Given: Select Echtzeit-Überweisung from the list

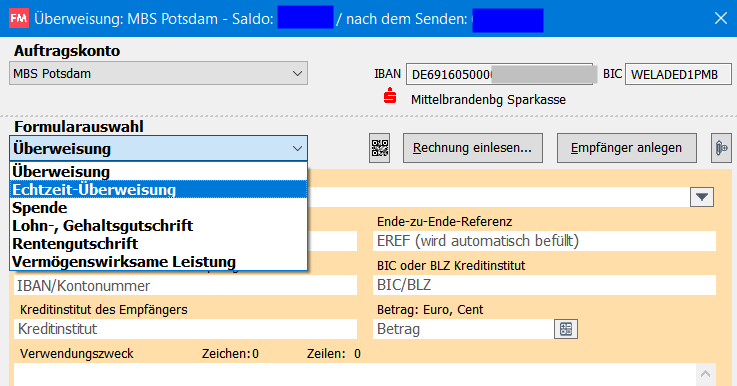Looking at the screenshot, I should pyautogui.click(x=158, y=189).
